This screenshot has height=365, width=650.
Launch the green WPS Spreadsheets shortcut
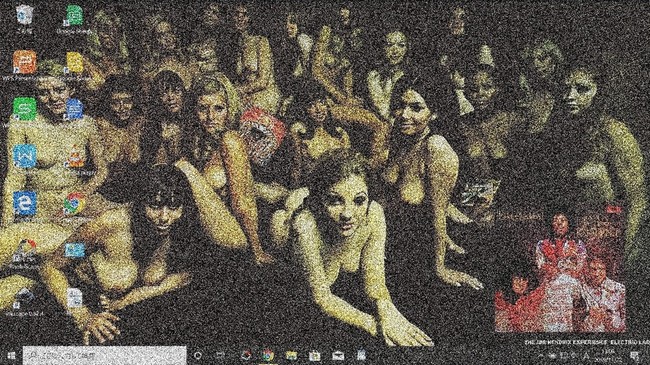click(25, 109)
